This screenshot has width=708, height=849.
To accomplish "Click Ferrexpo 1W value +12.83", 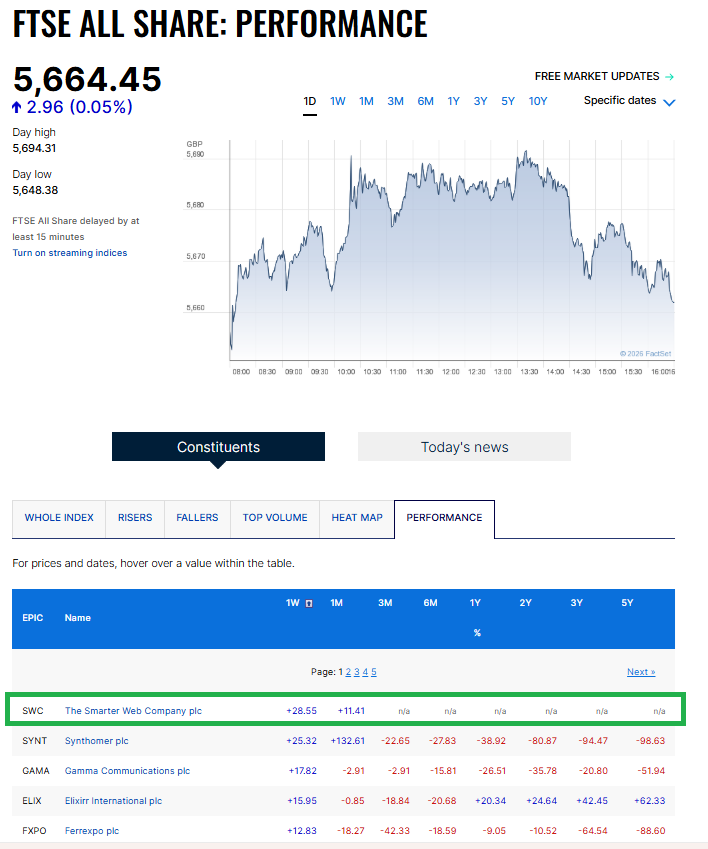I will point(301,831).
